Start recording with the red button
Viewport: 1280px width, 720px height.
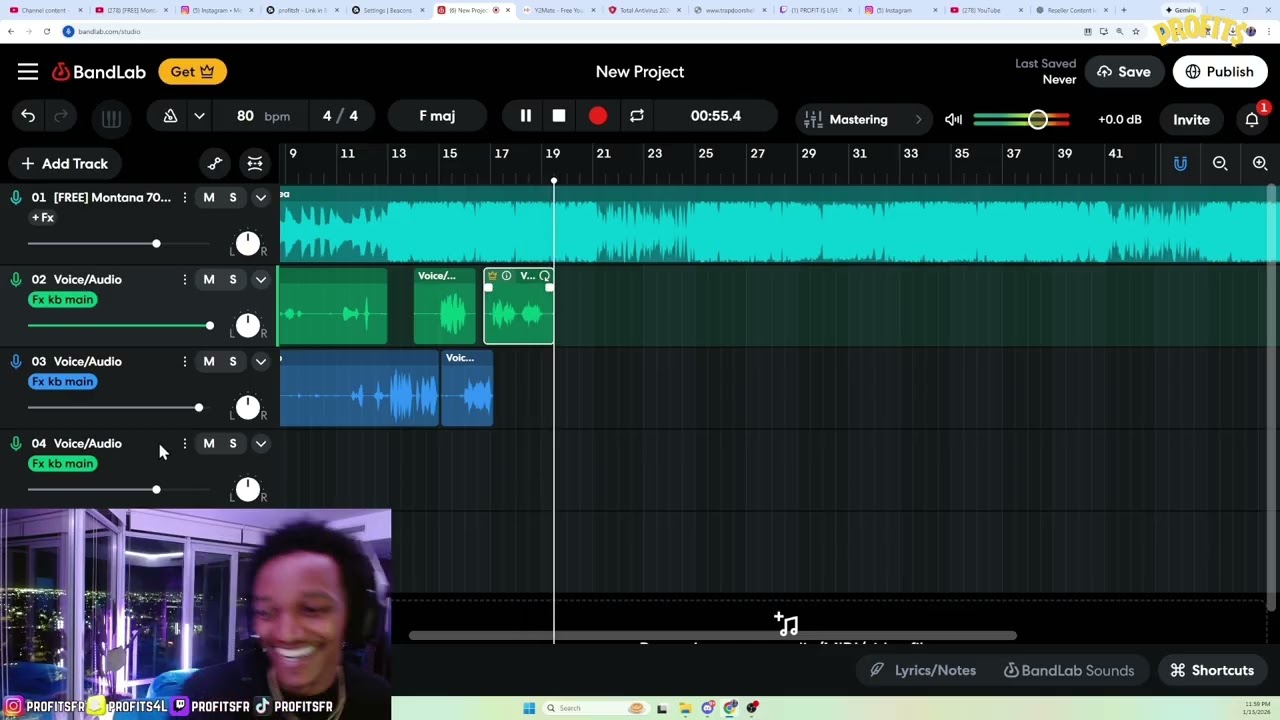pos(597,116)
